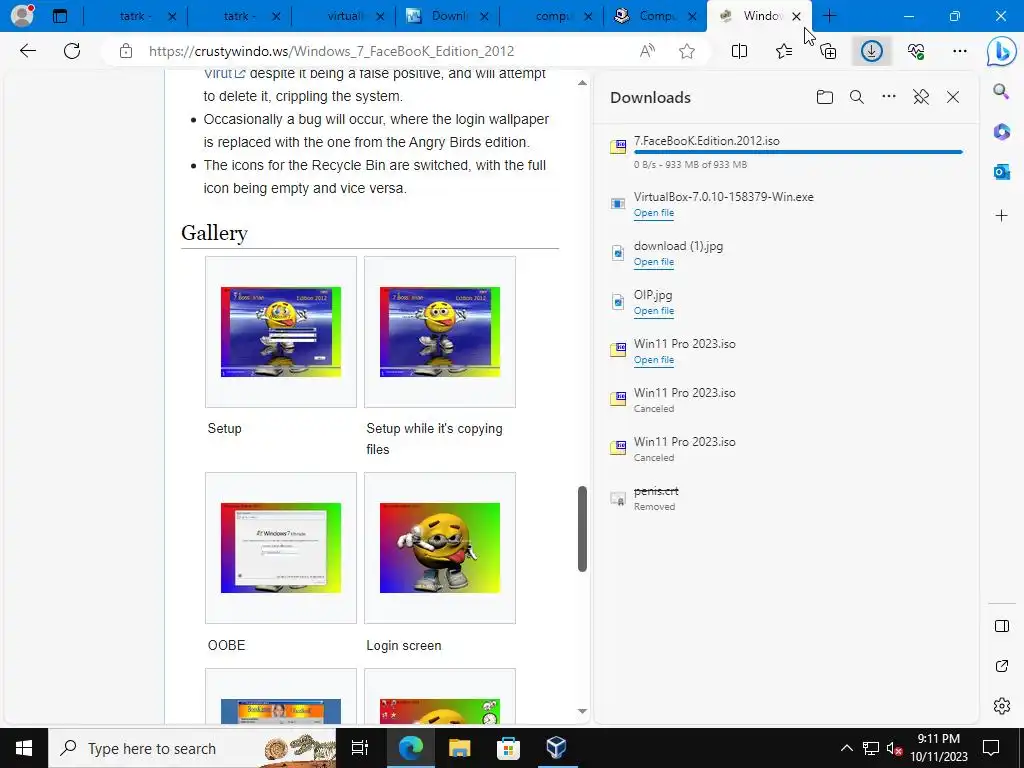The image size is (1024, 768).
Task: Open downloads folder icon in Downloads panel
Action: (825, 97)
